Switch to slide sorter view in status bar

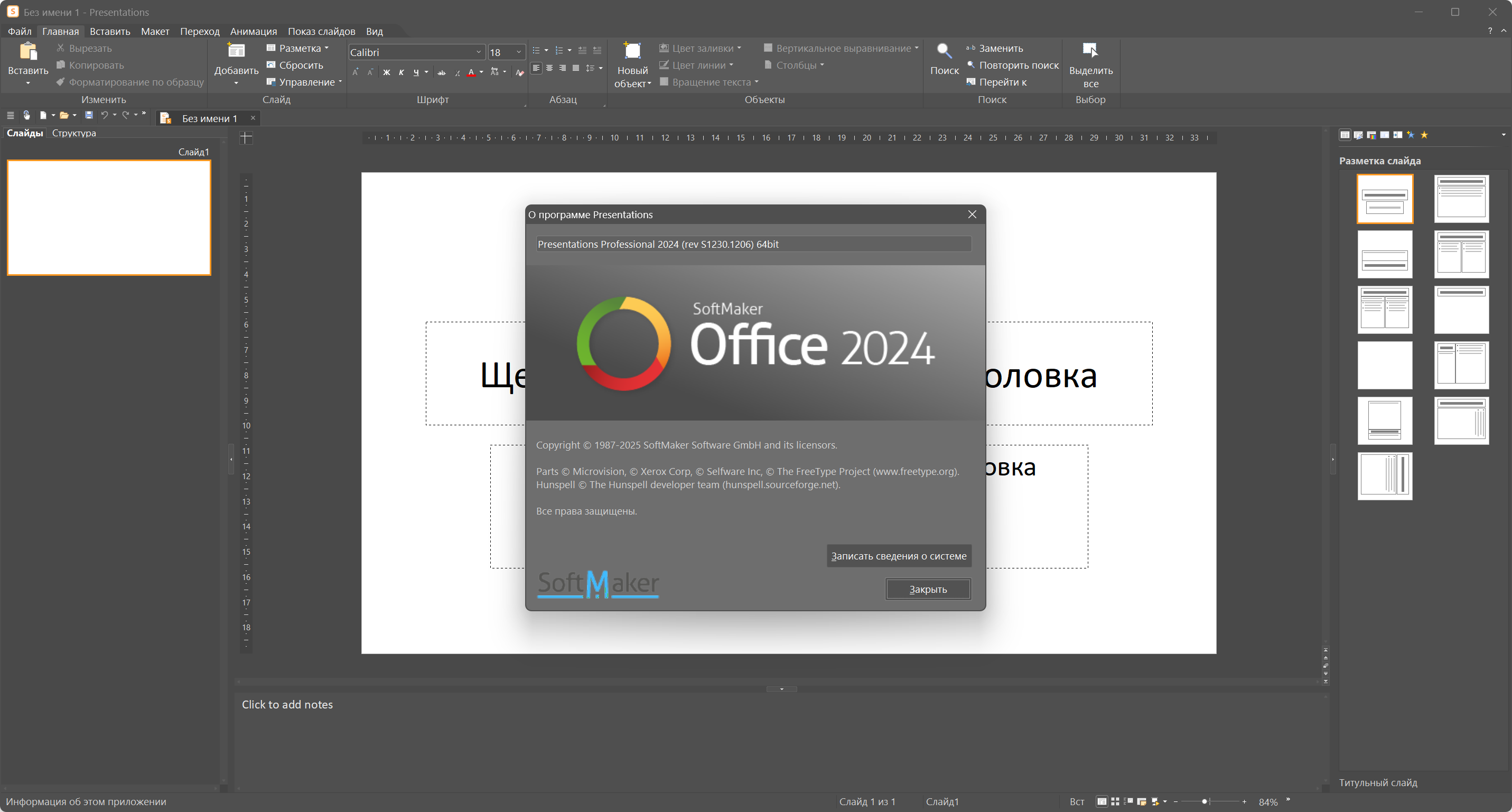(1115, 801)
